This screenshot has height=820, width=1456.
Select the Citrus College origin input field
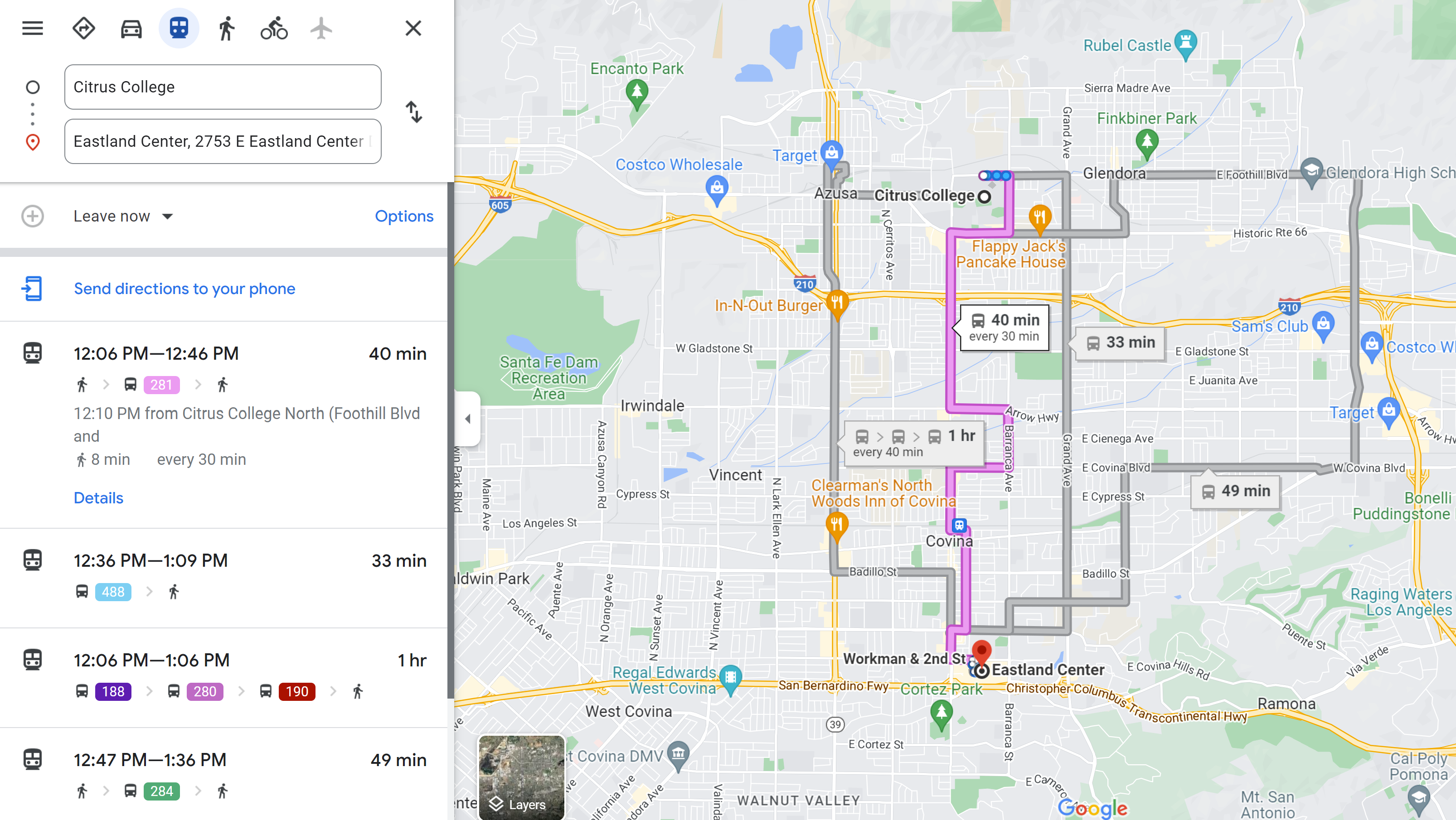223,86
